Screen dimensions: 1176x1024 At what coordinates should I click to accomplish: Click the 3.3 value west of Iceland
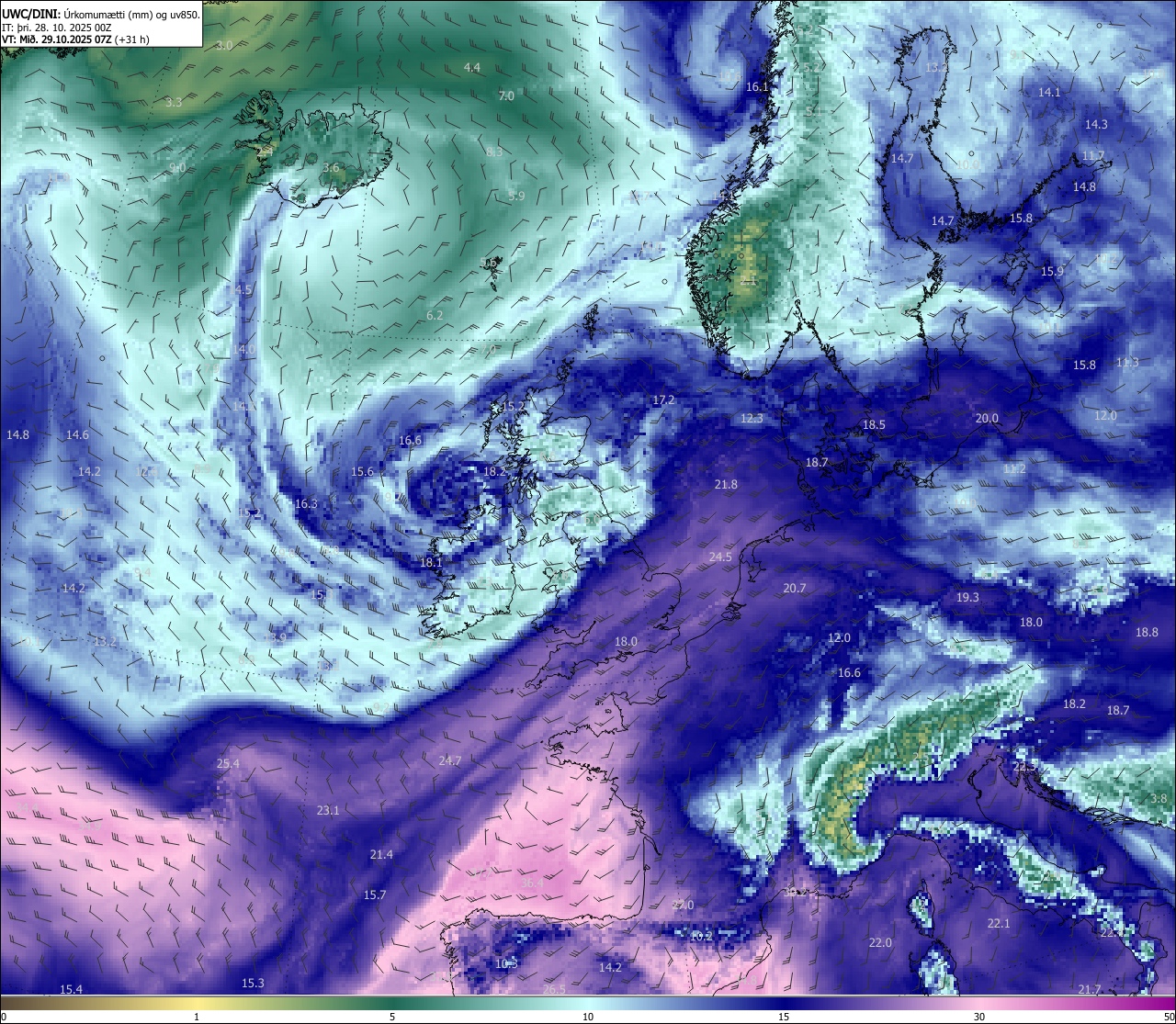point(174,103)
